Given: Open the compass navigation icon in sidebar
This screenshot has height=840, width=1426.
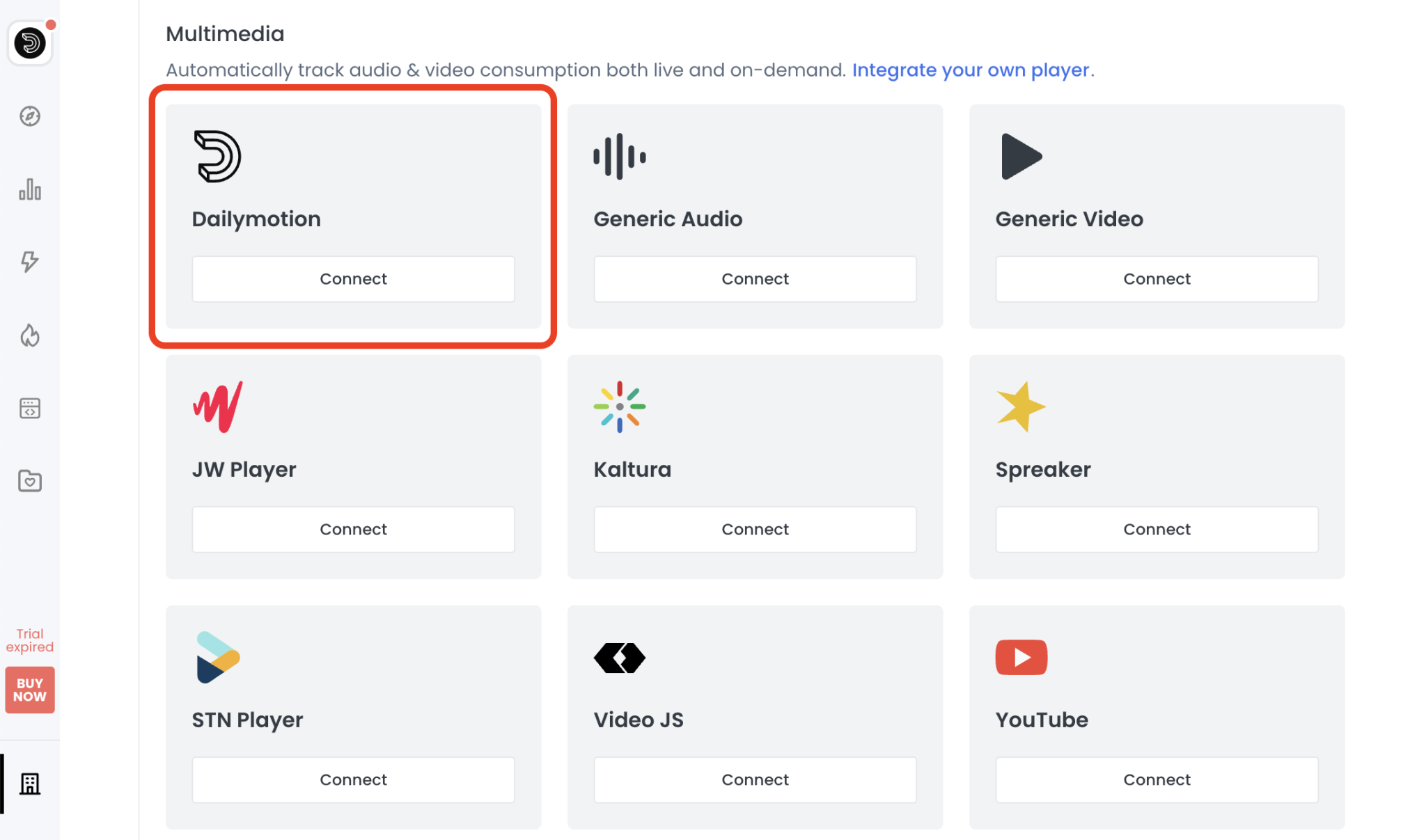Looking at the screenshot, I should coord(29,117).
